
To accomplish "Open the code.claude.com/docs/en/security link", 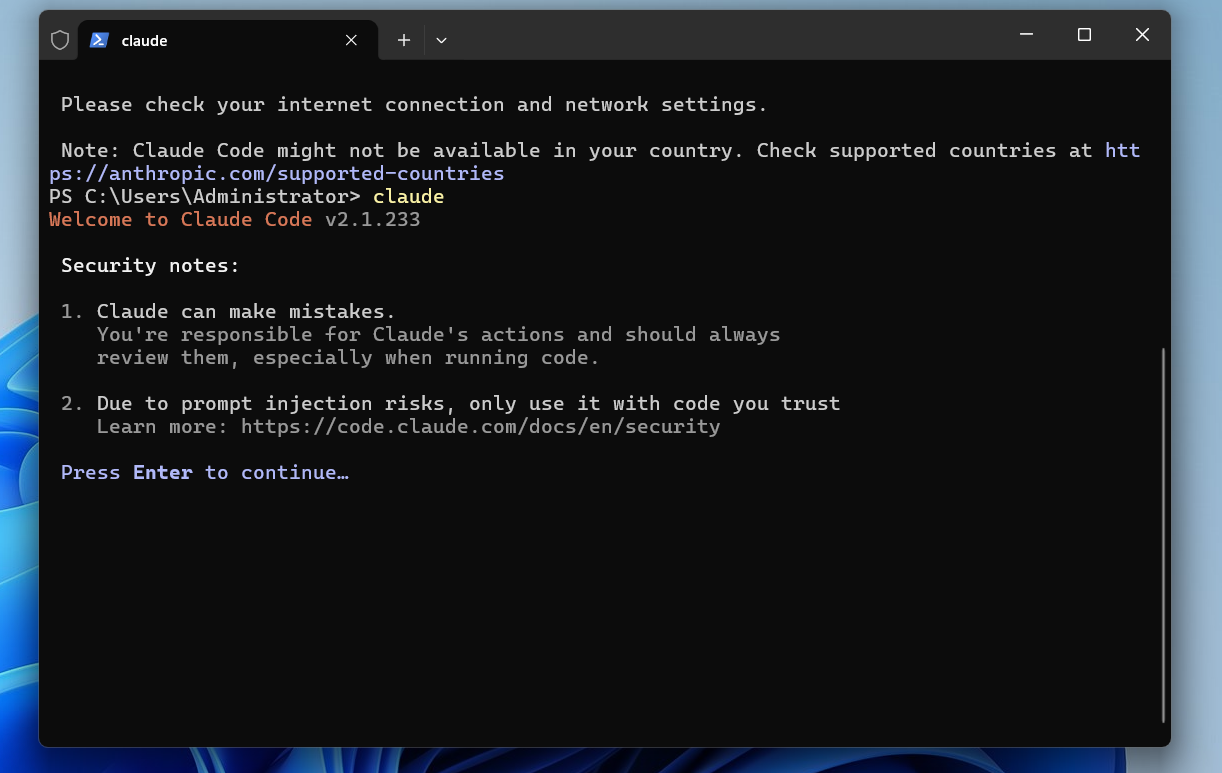I will pos(480,427).
